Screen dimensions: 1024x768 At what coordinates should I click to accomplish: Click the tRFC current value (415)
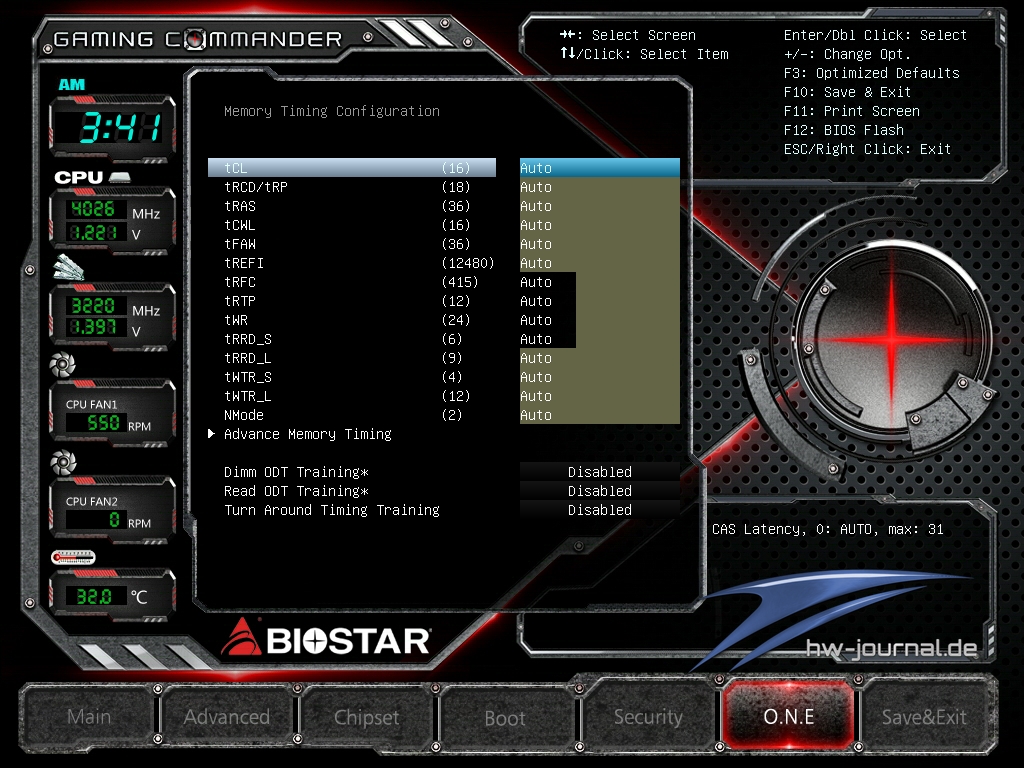[460, 281]
